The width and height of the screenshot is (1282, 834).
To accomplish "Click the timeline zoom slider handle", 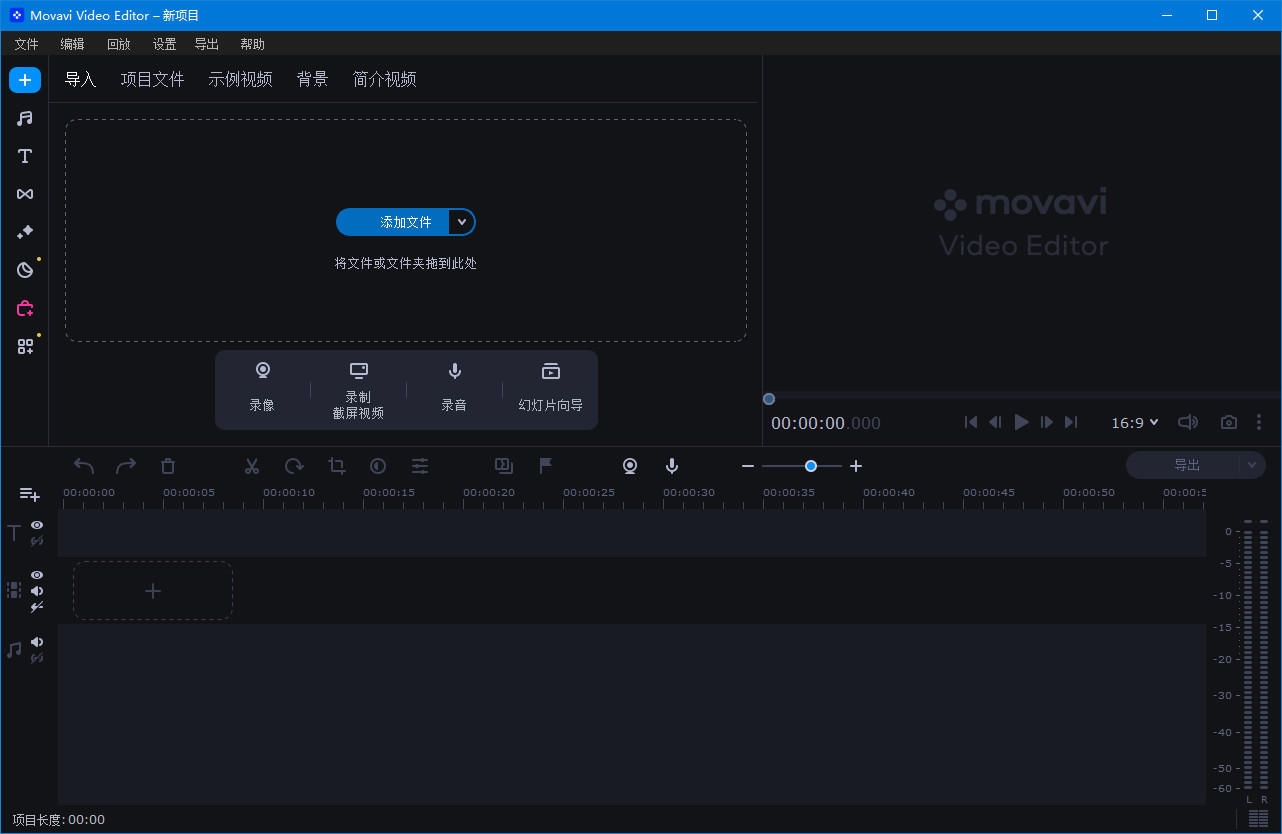I will pyautogui.click(x=811, y=466).
